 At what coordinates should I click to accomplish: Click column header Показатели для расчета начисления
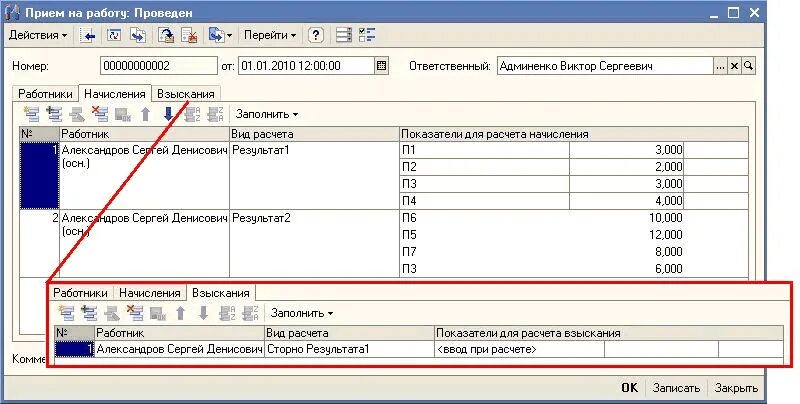[574, 134]
